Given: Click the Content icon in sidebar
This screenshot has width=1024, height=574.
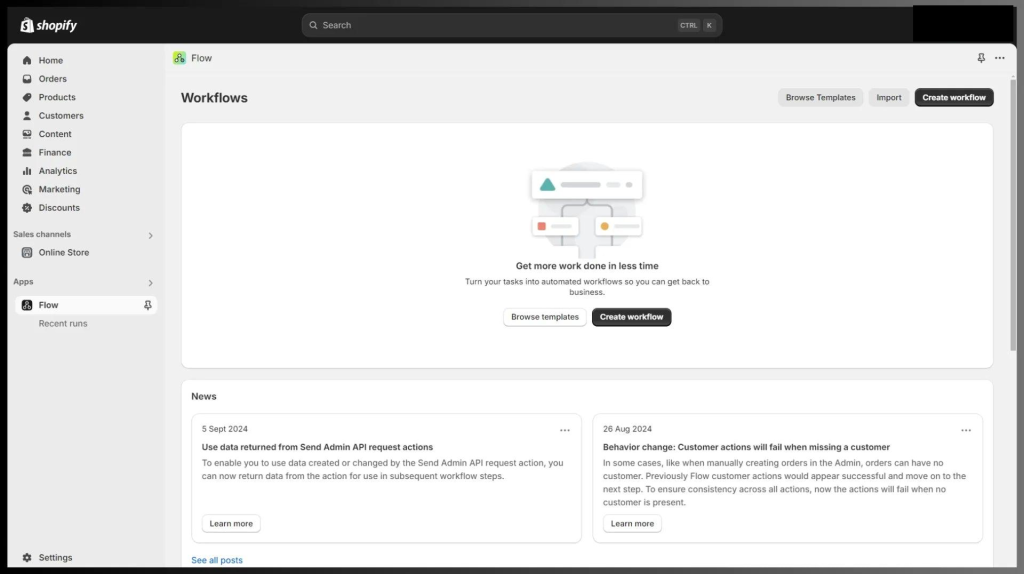Looking at the screenshot, I should (27, 134).
